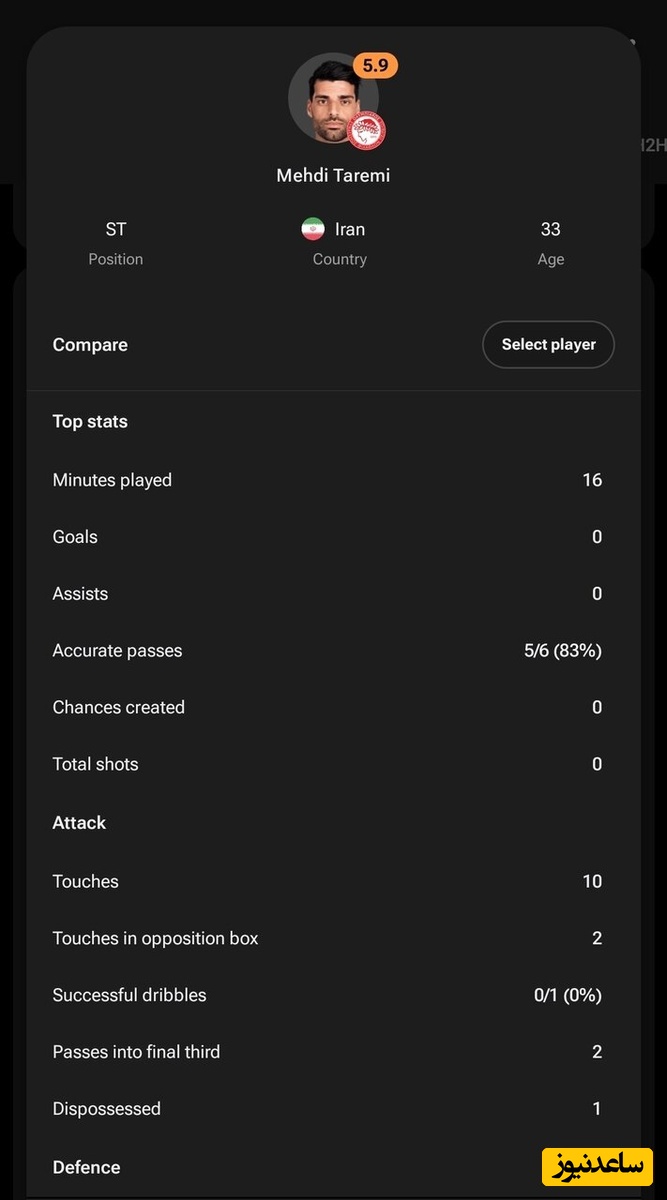The width and height of the screenshot is (667, 1200).
Task: Click the red club crest badge
Action: [366, 131]
